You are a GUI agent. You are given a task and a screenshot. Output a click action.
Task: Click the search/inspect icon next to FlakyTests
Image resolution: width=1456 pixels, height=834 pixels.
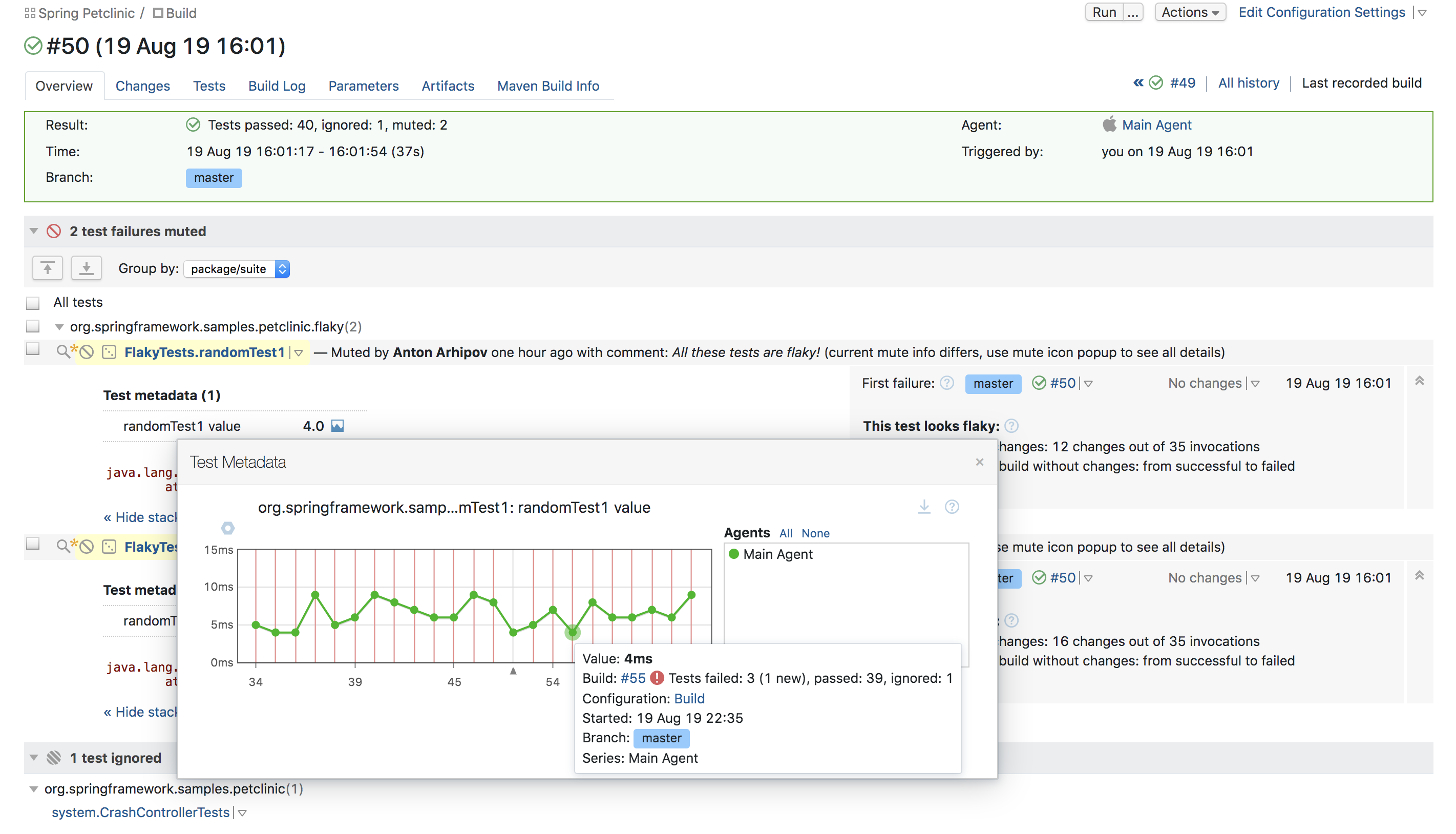[64, 351]
